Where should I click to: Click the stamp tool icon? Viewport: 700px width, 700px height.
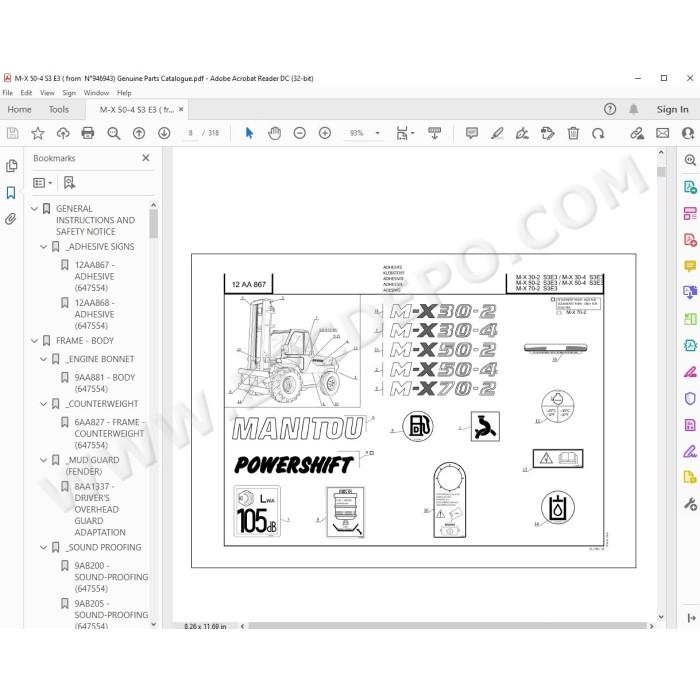point(547,133)
